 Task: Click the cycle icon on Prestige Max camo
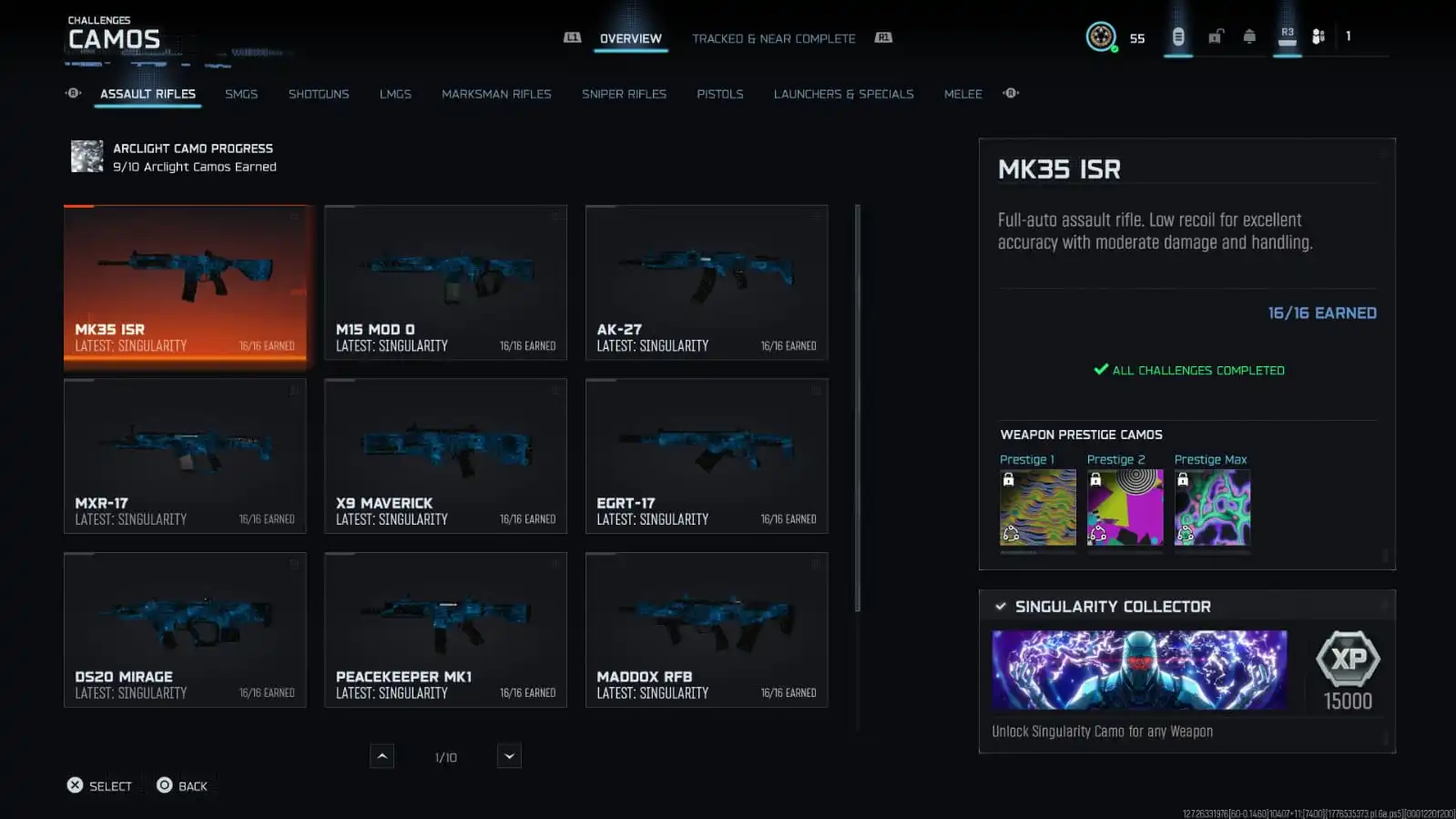[x=1186, y=535]
